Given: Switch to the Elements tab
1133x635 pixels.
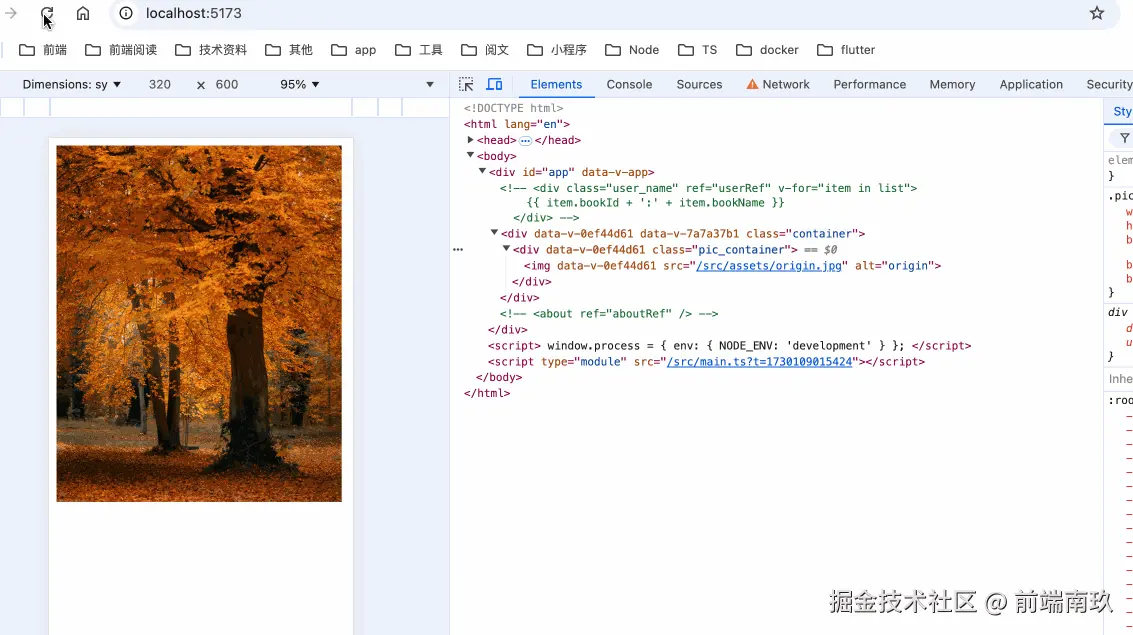Looking at the screenshot, I should pos(556,85).
